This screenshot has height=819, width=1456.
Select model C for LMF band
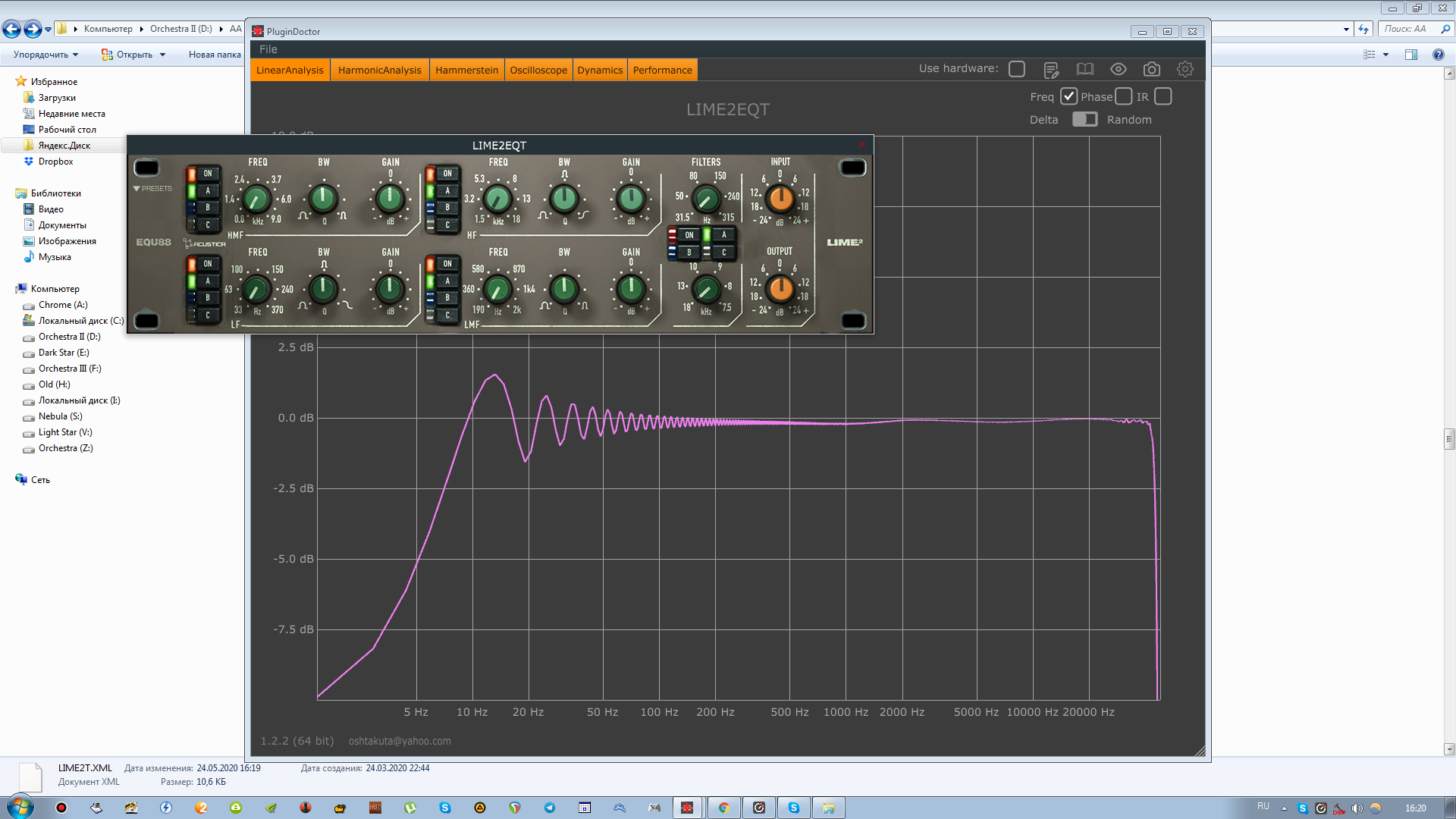pyautogui.click(x=447, y=315)
